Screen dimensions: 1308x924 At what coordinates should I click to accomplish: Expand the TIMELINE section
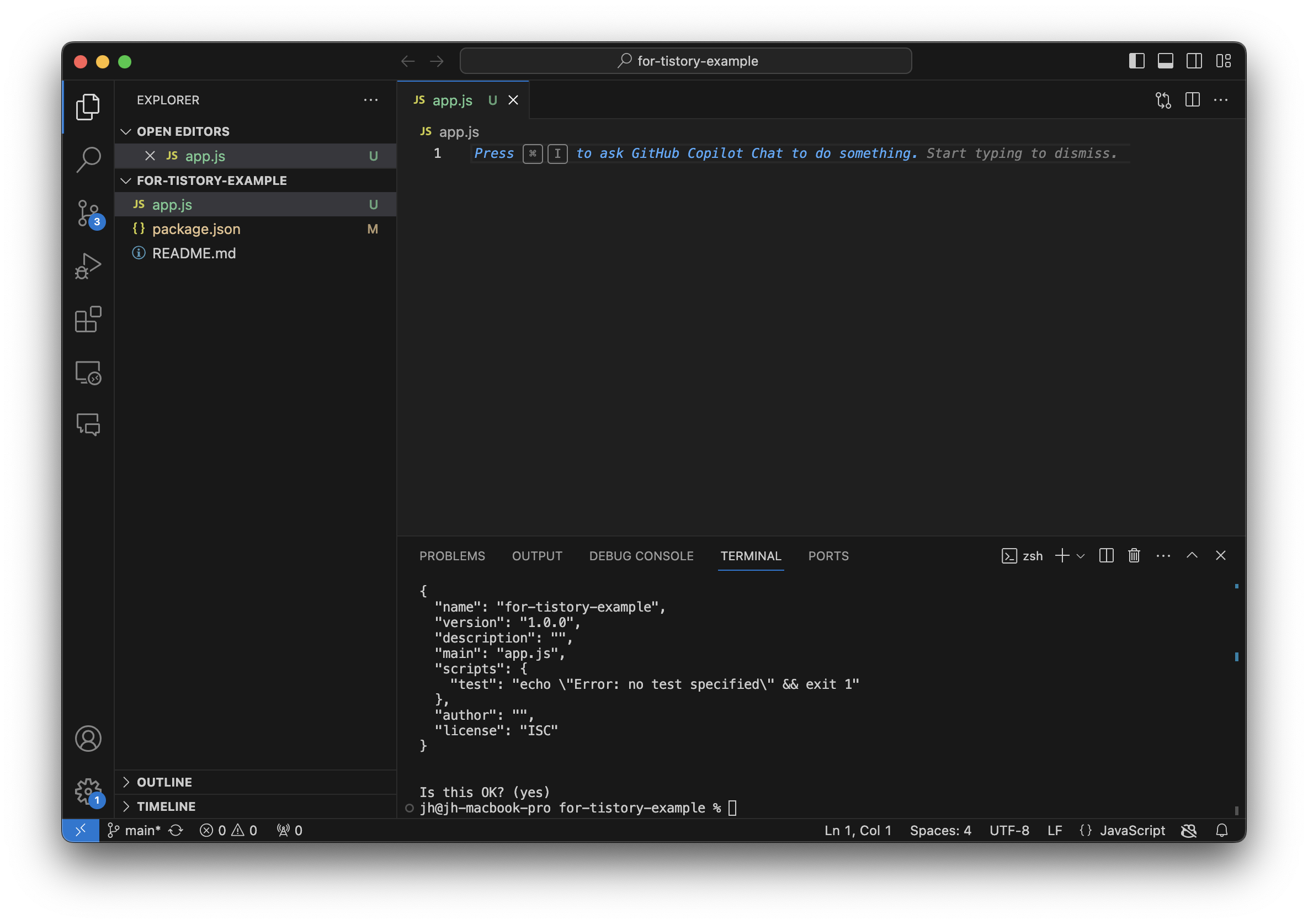click(166, 806)
